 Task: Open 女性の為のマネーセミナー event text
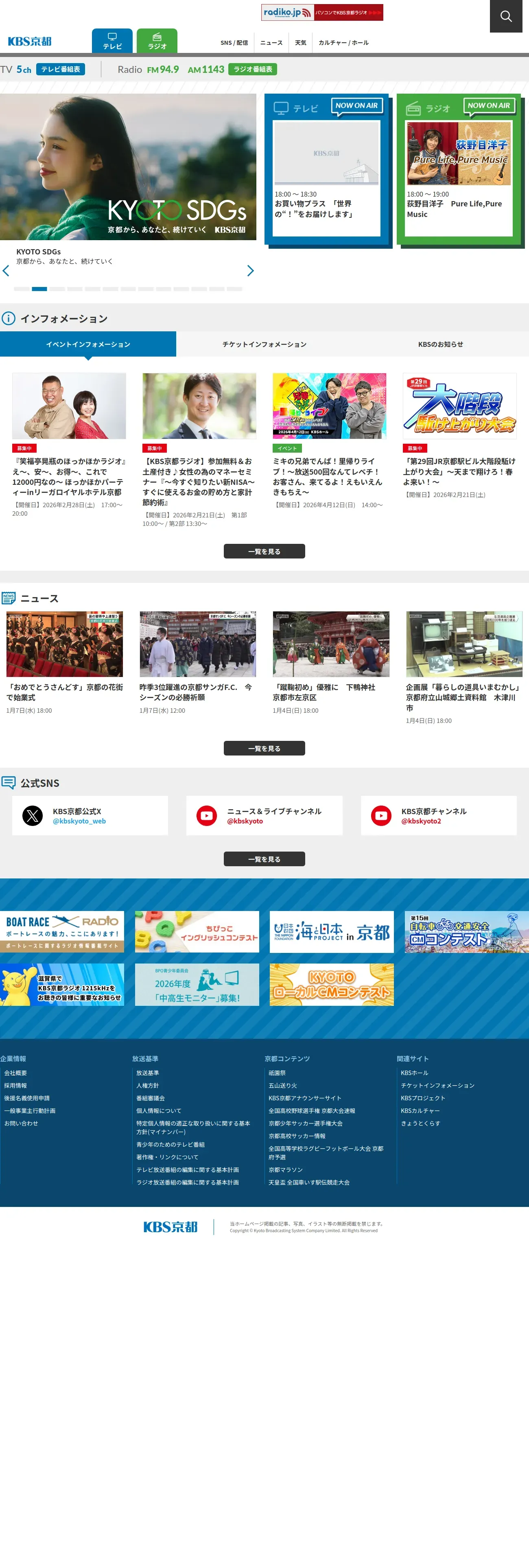(199, 482)
